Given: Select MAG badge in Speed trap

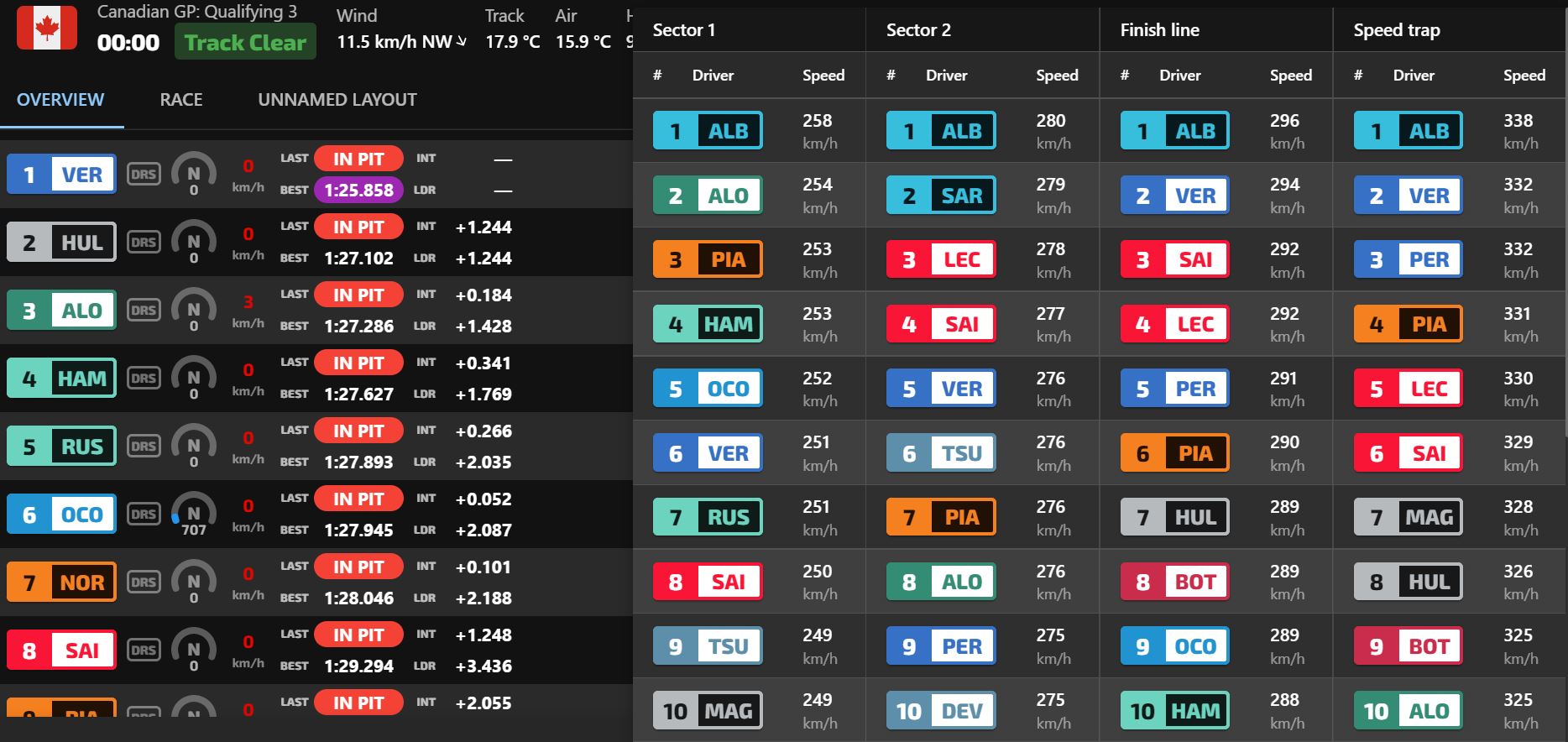Looking at the screenshot, I should (x=1408, y=517).
